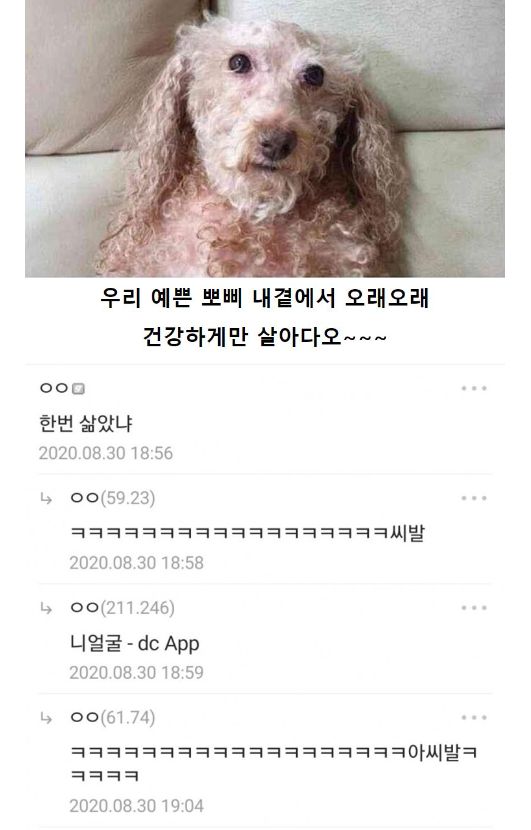The image size is (531, 830).
Task: Click reply arrow icon beside the 211.246 comment
Action: click(x=46, y=609)
